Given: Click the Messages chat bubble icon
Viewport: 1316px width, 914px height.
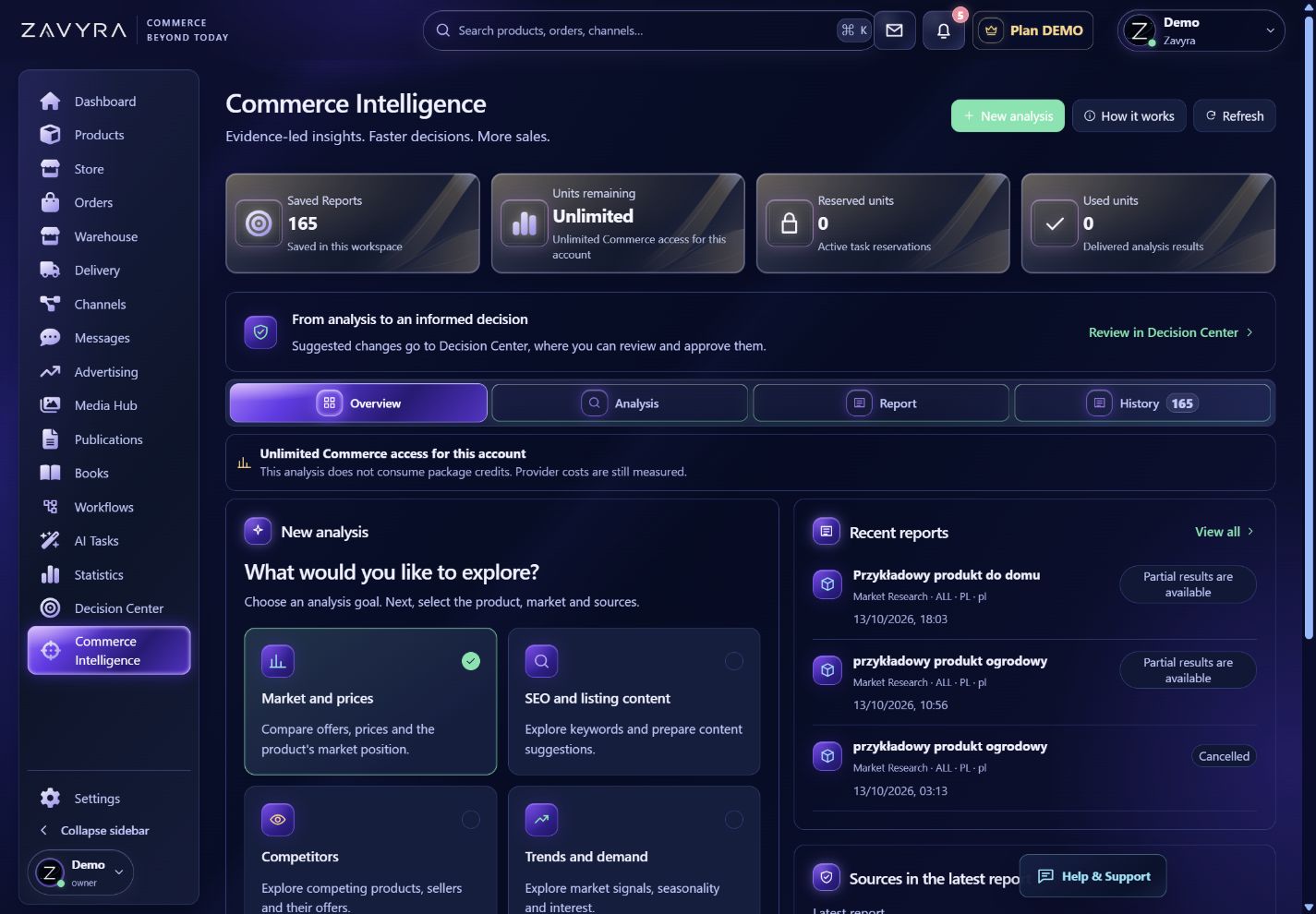Looking at the screenshot, I should tap(50, 338).
